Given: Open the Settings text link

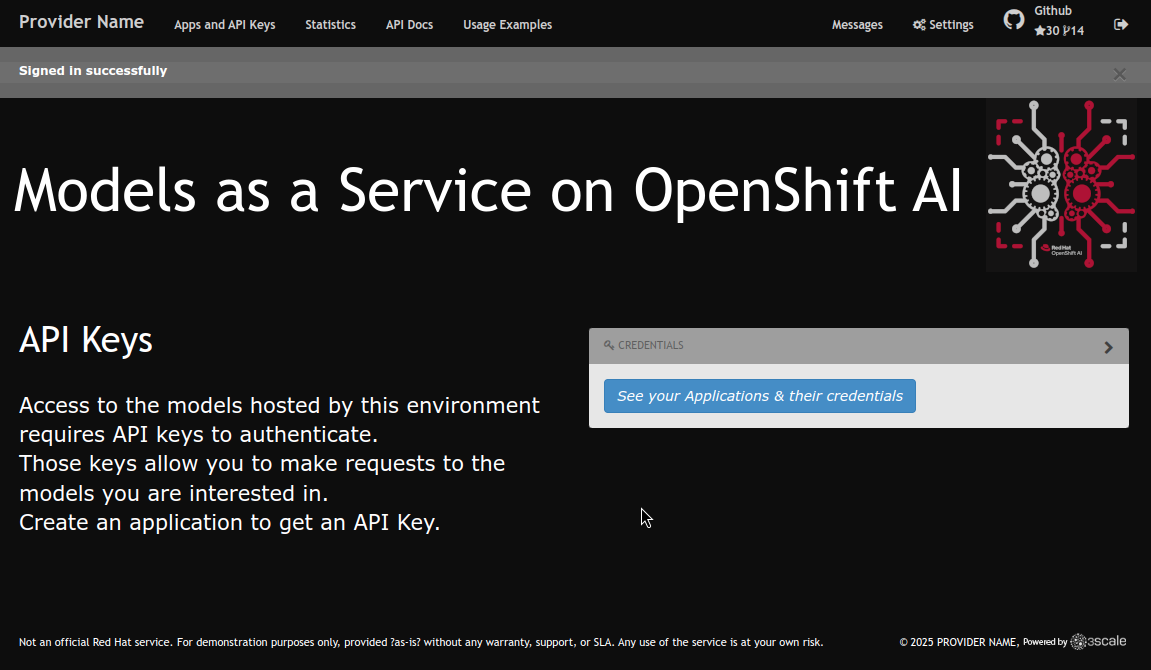Looking at the screenshot, I should pyautogui.click(x=951, y=25).
